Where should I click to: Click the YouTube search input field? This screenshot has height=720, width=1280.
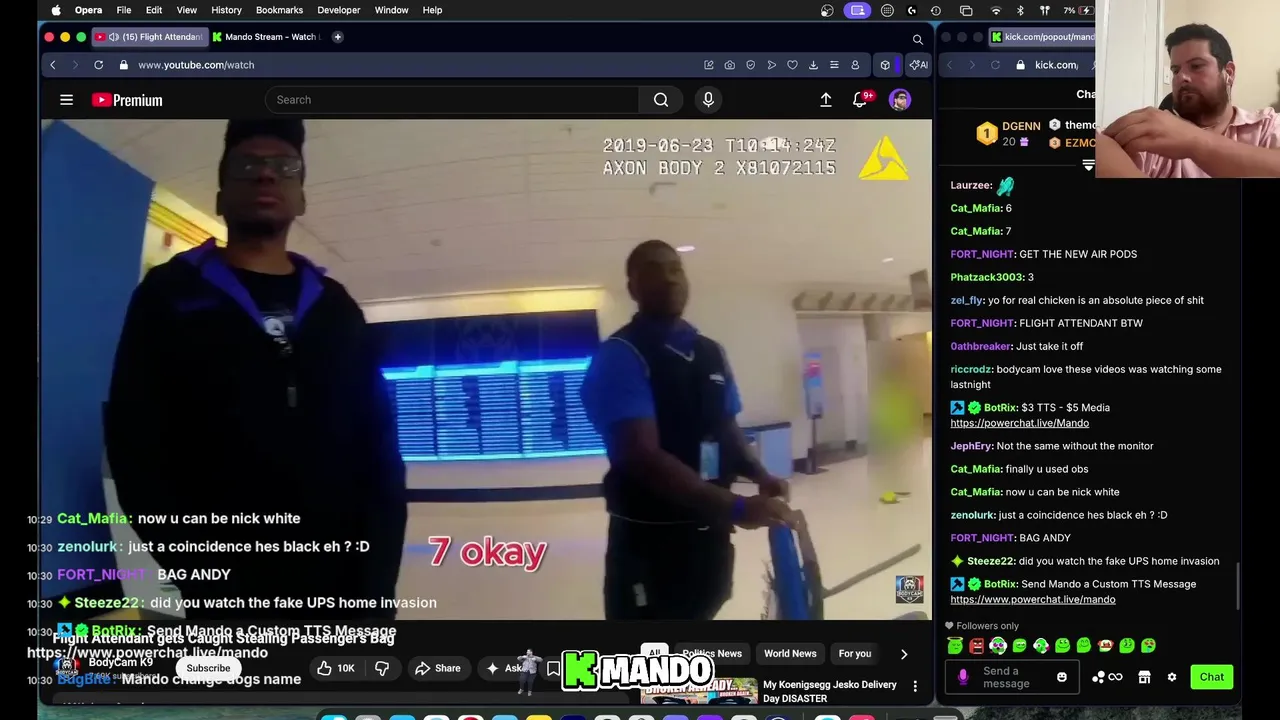452,100
